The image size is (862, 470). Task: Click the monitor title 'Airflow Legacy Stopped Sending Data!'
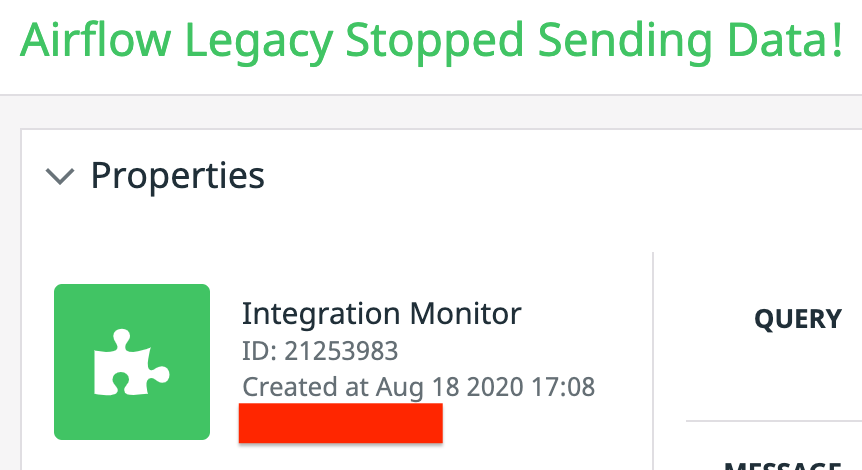[431, 40]
